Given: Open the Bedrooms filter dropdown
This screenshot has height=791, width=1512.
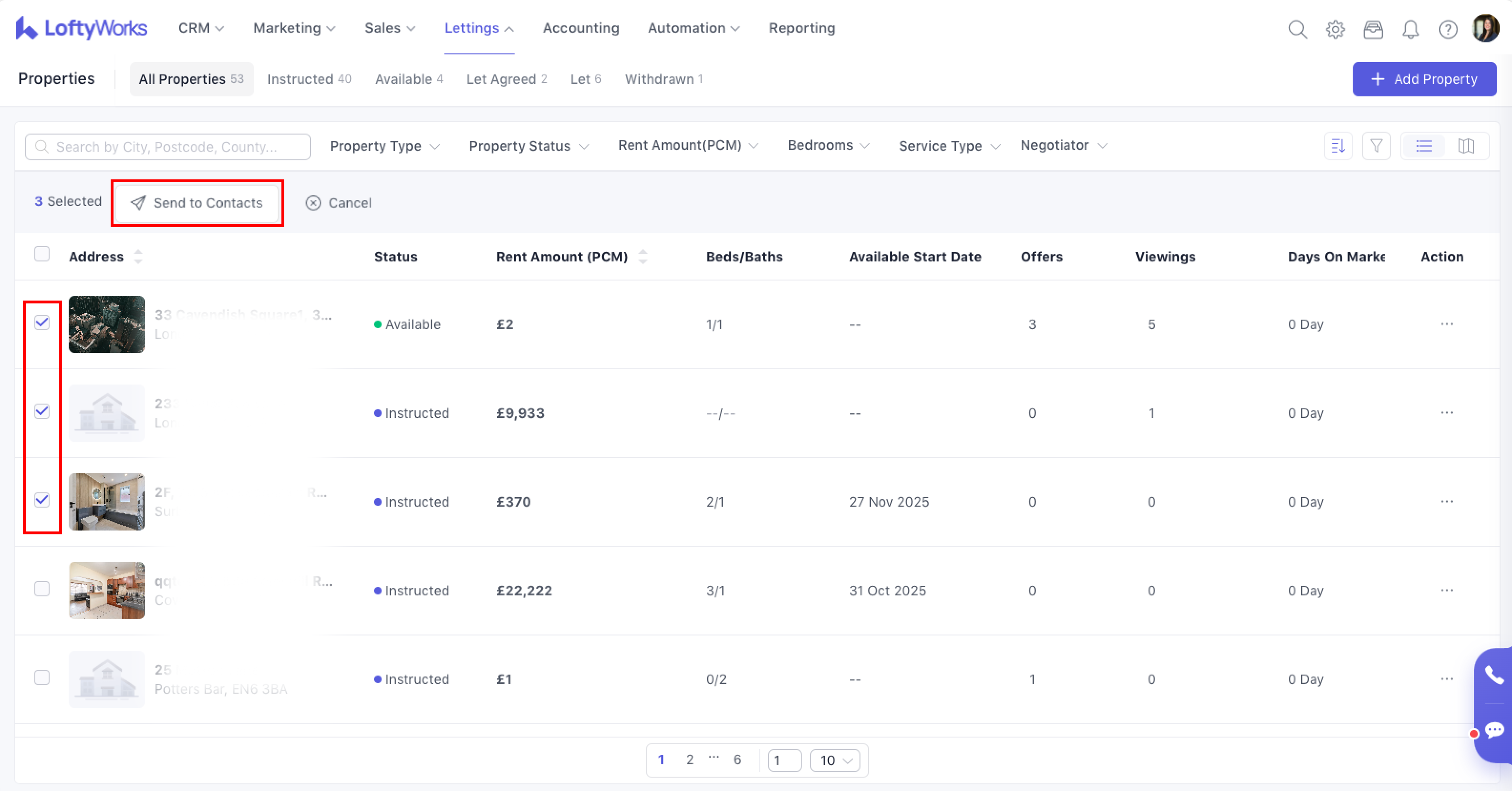Looking at the screenshot, I should [828, 146].
